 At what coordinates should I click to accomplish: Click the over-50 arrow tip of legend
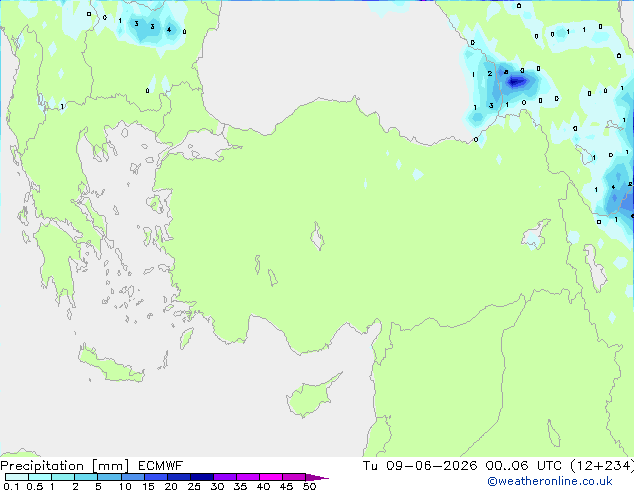[x=317, y=477]
